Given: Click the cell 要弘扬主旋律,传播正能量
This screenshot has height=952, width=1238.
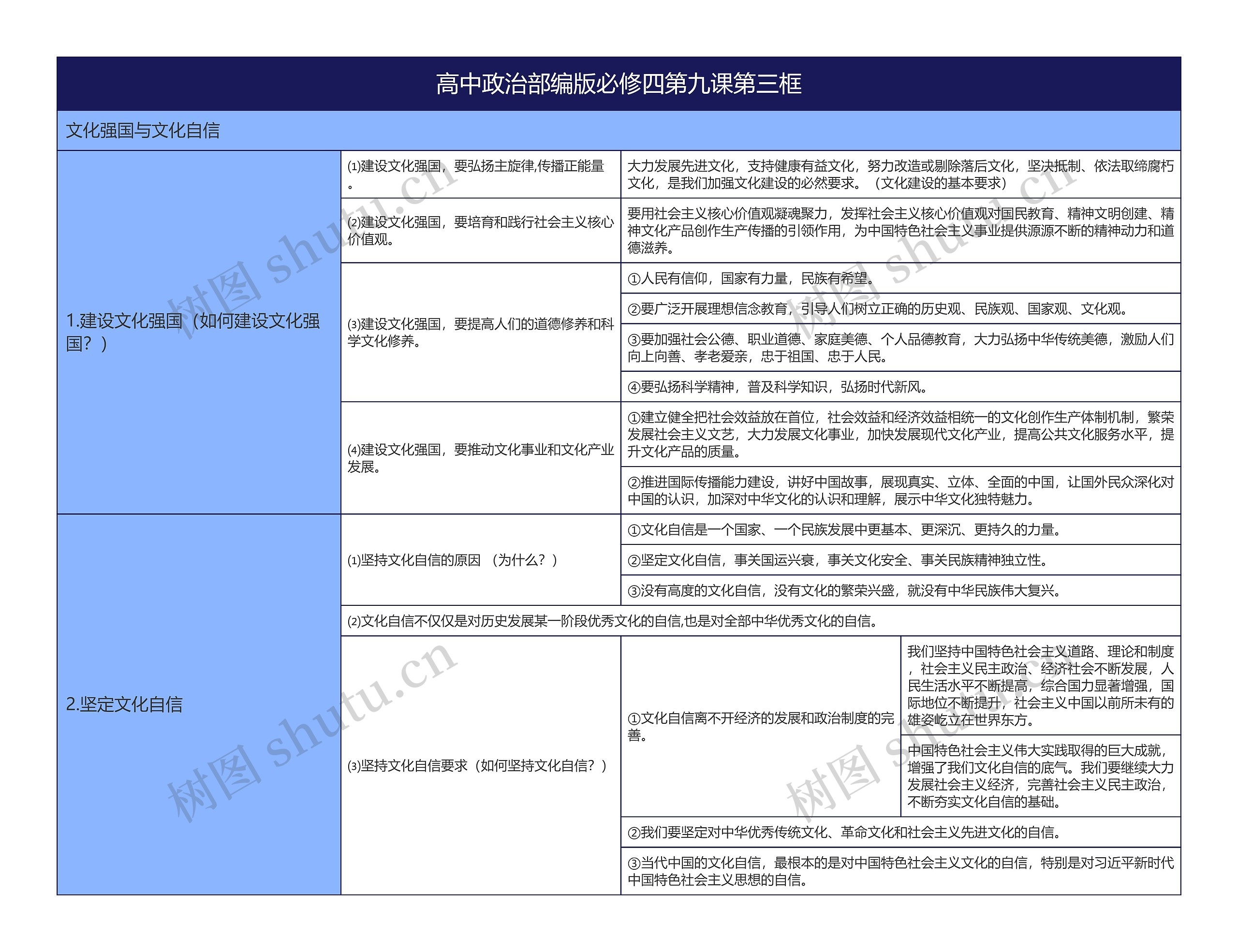Looking at the screenshot, I should tap(482, 176).
